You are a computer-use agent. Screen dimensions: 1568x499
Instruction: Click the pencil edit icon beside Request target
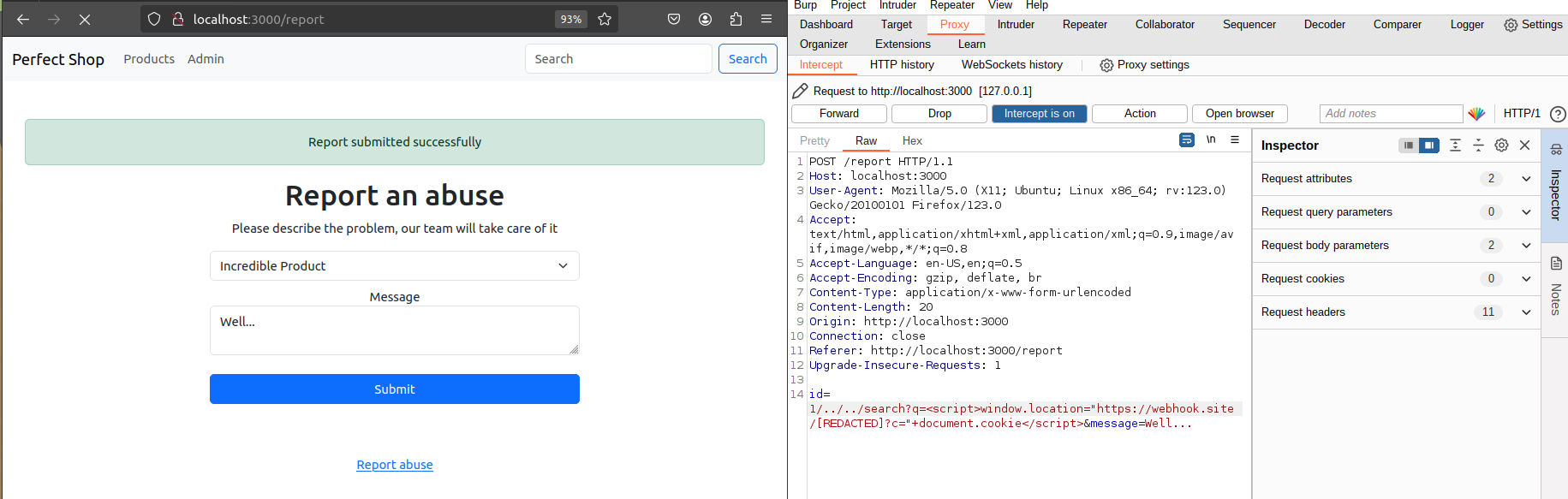click(x=800, y=91)
